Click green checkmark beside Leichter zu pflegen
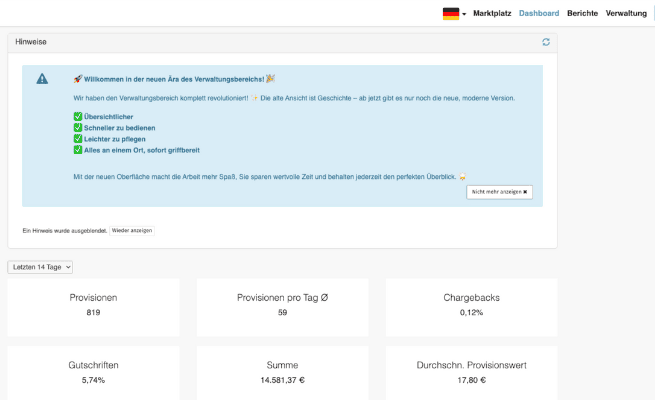This screenshot has width=655, height=400. pyautogui.click(x=78, y=139)
